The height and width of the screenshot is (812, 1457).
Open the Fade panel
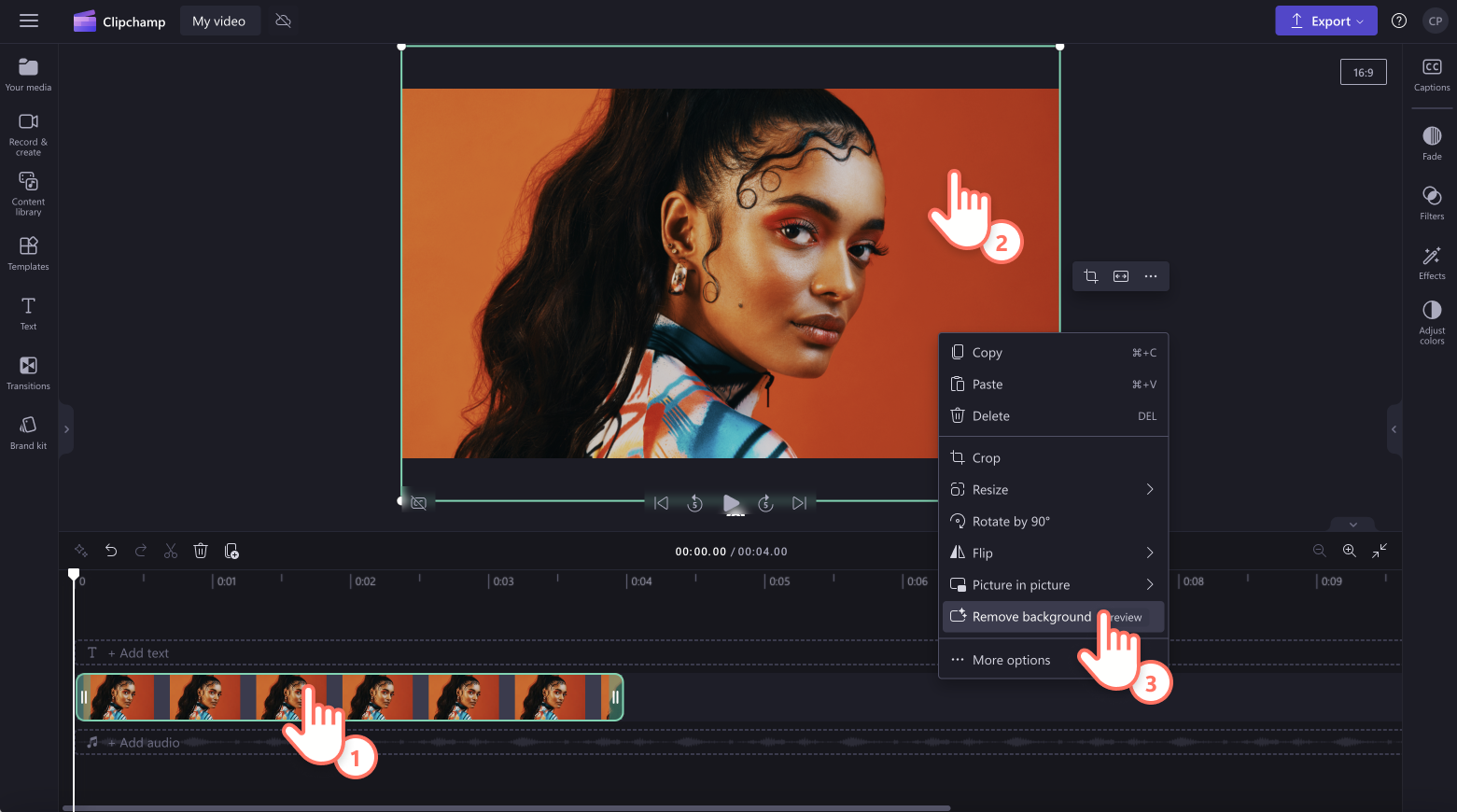pos(1432,144)
